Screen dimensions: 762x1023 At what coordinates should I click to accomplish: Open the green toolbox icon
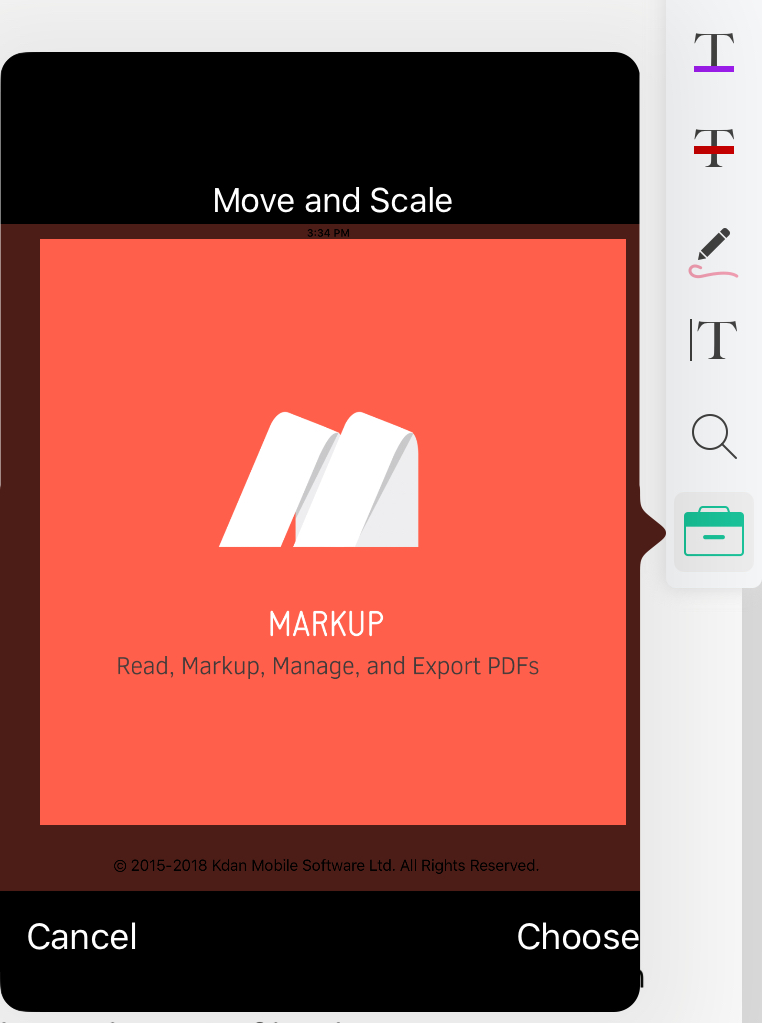pos(714,532)
